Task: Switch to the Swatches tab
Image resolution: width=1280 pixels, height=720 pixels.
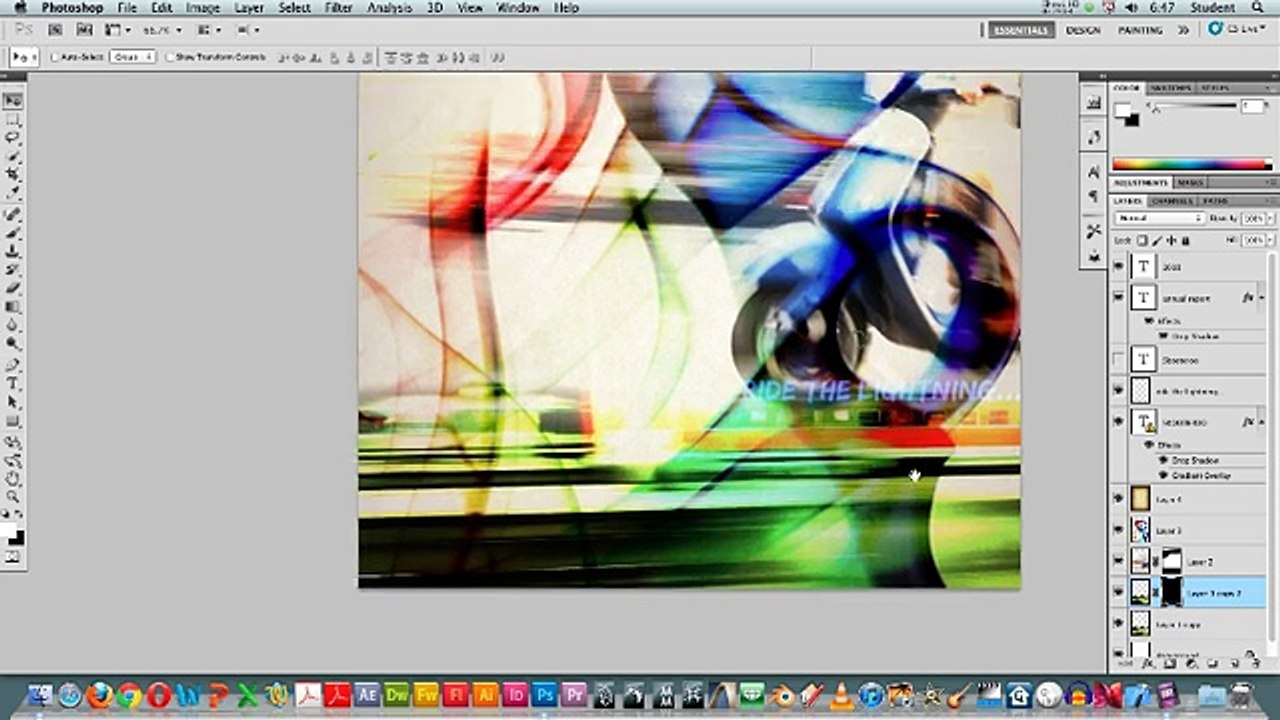Action: pos(1170,88)
